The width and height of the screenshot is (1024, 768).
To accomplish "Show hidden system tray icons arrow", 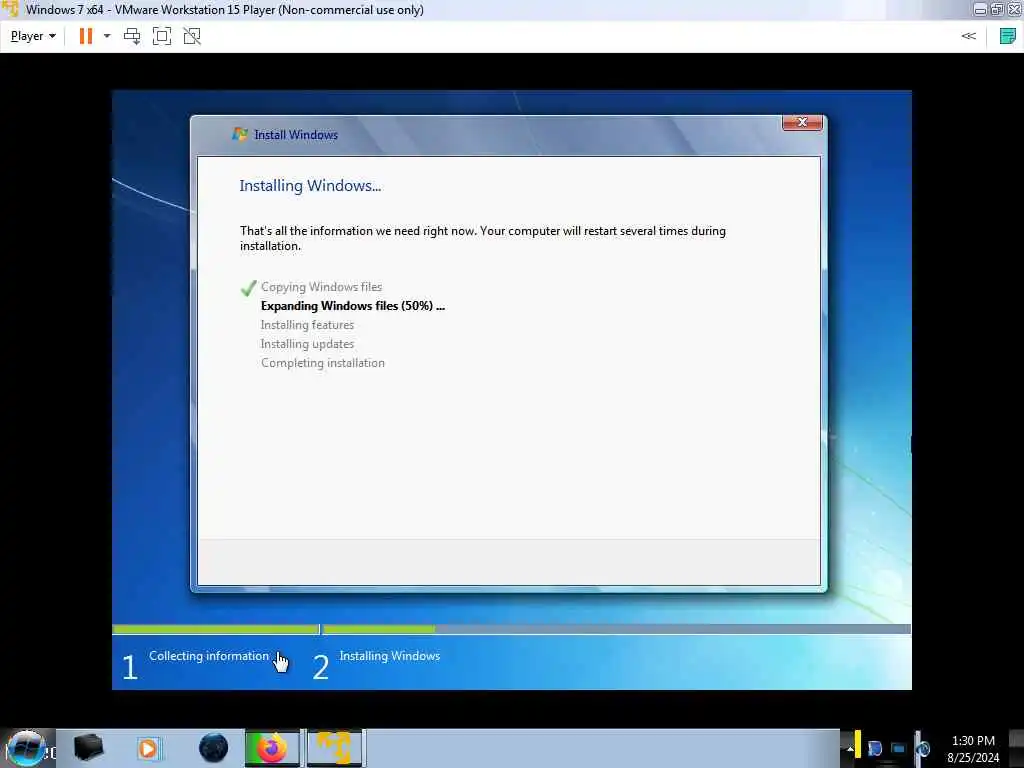I will tap(850, 748).
